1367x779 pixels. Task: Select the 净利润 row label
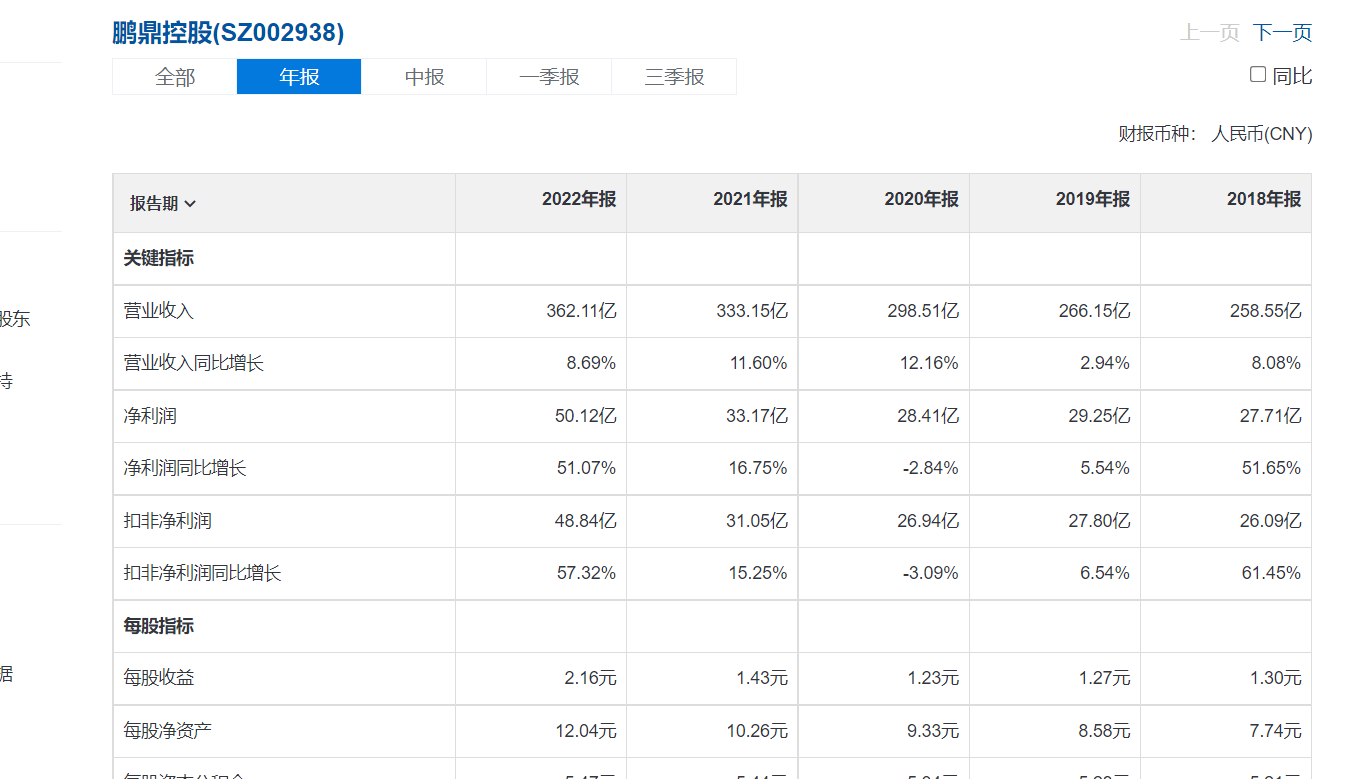pyautogui.click(x=150, y=416)
